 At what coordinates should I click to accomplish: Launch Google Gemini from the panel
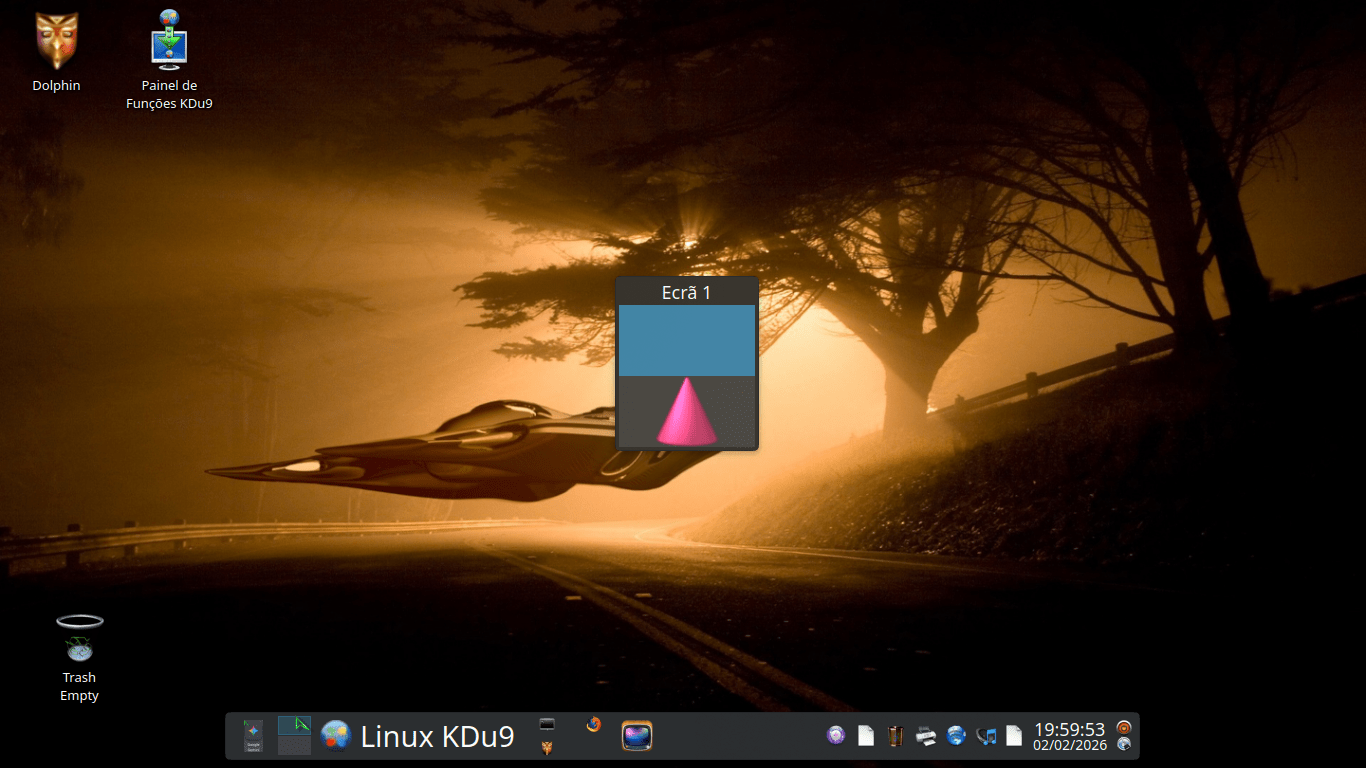(253, 736)
